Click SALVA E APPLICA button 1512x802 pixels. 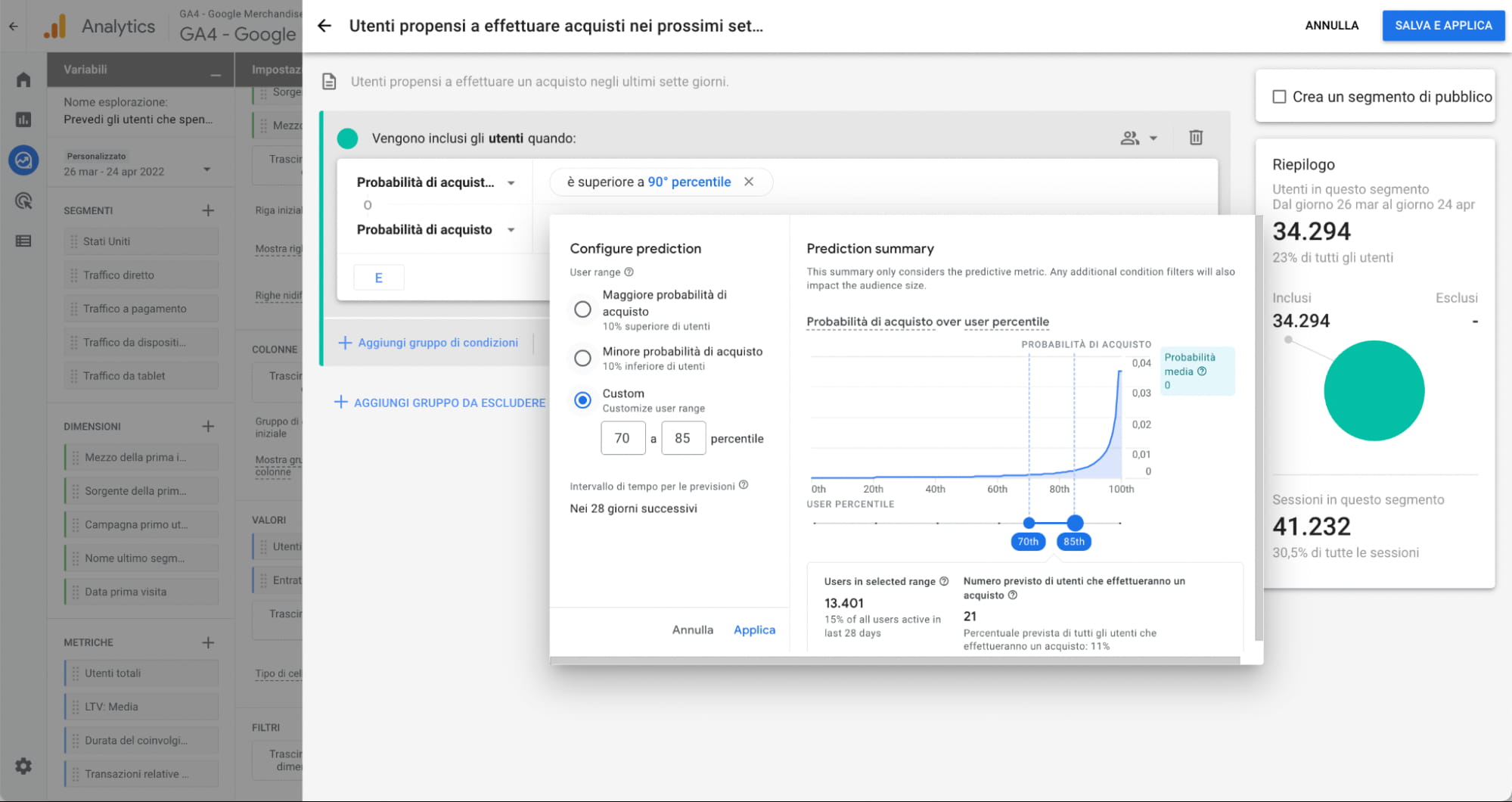(x=1442, y=26)
